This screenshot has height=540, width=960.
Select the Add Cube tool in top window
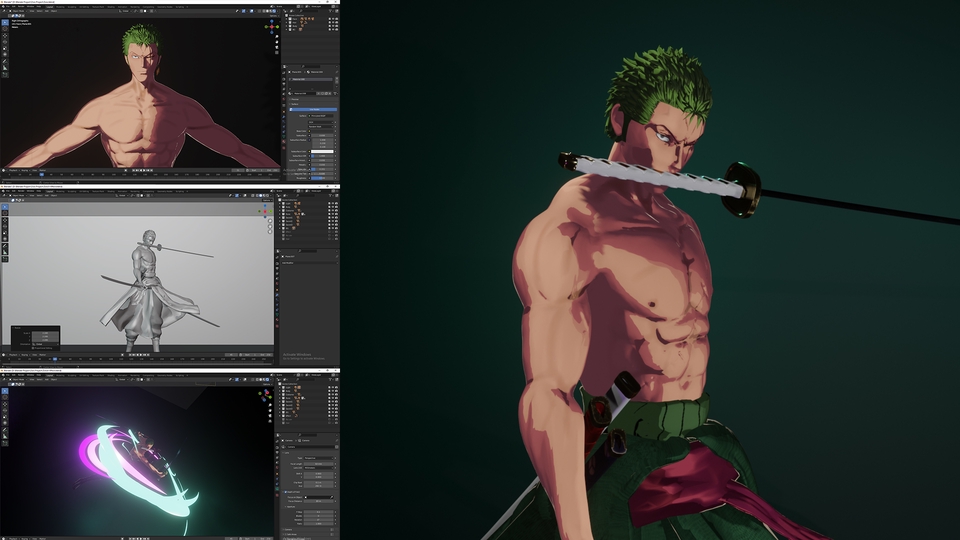coord(5,75)
